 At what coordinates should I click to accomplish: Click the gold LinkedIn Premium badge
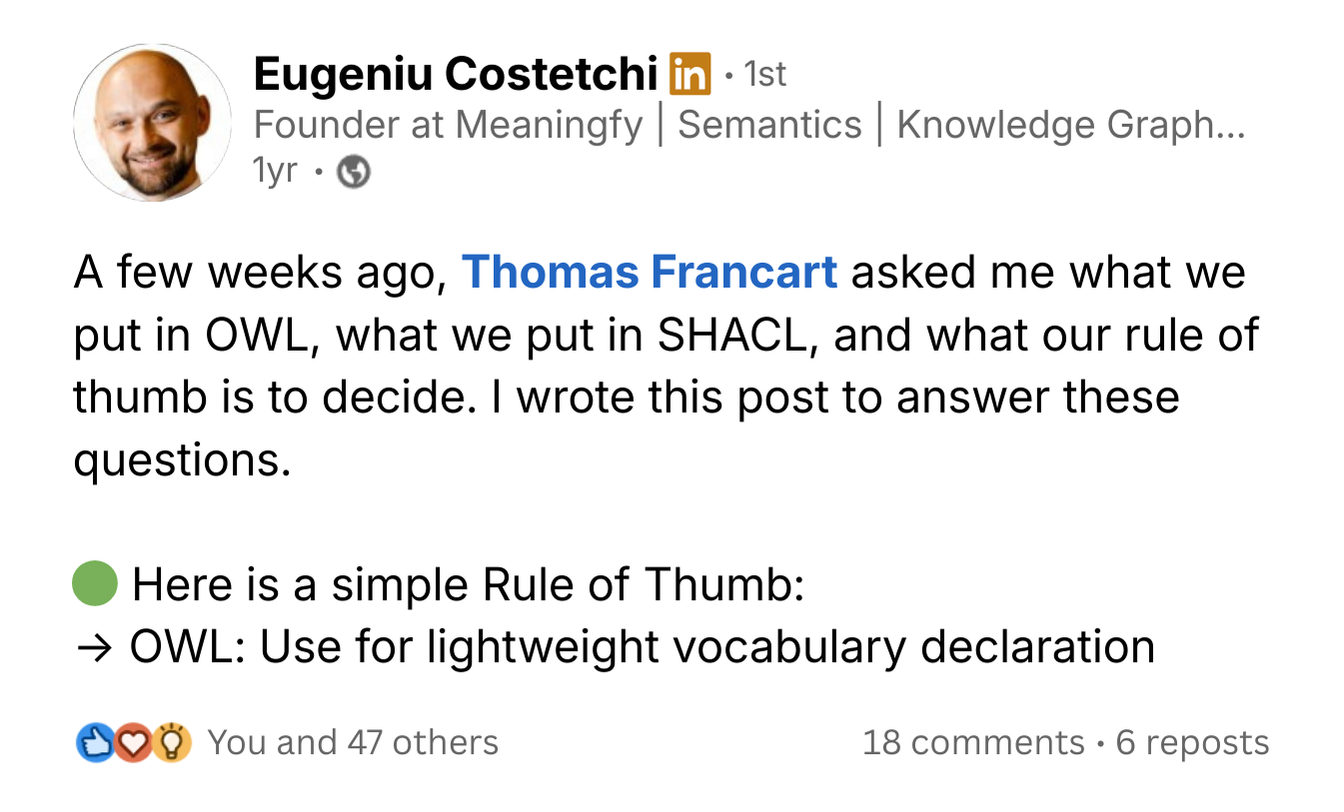(x=690, y=74)
